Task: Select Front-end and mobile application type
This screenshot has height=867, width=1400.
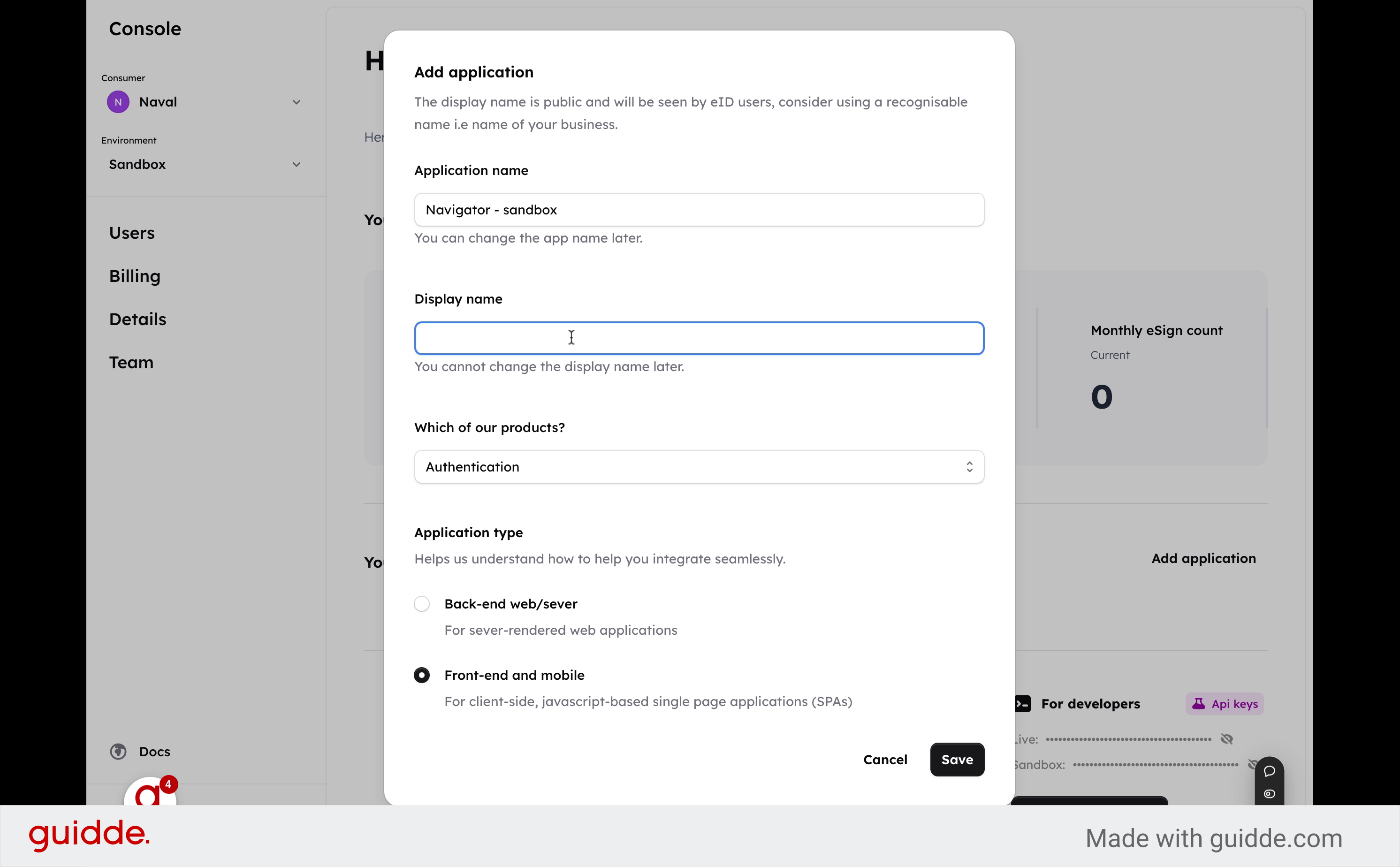Action: click(x=422, y=675)
